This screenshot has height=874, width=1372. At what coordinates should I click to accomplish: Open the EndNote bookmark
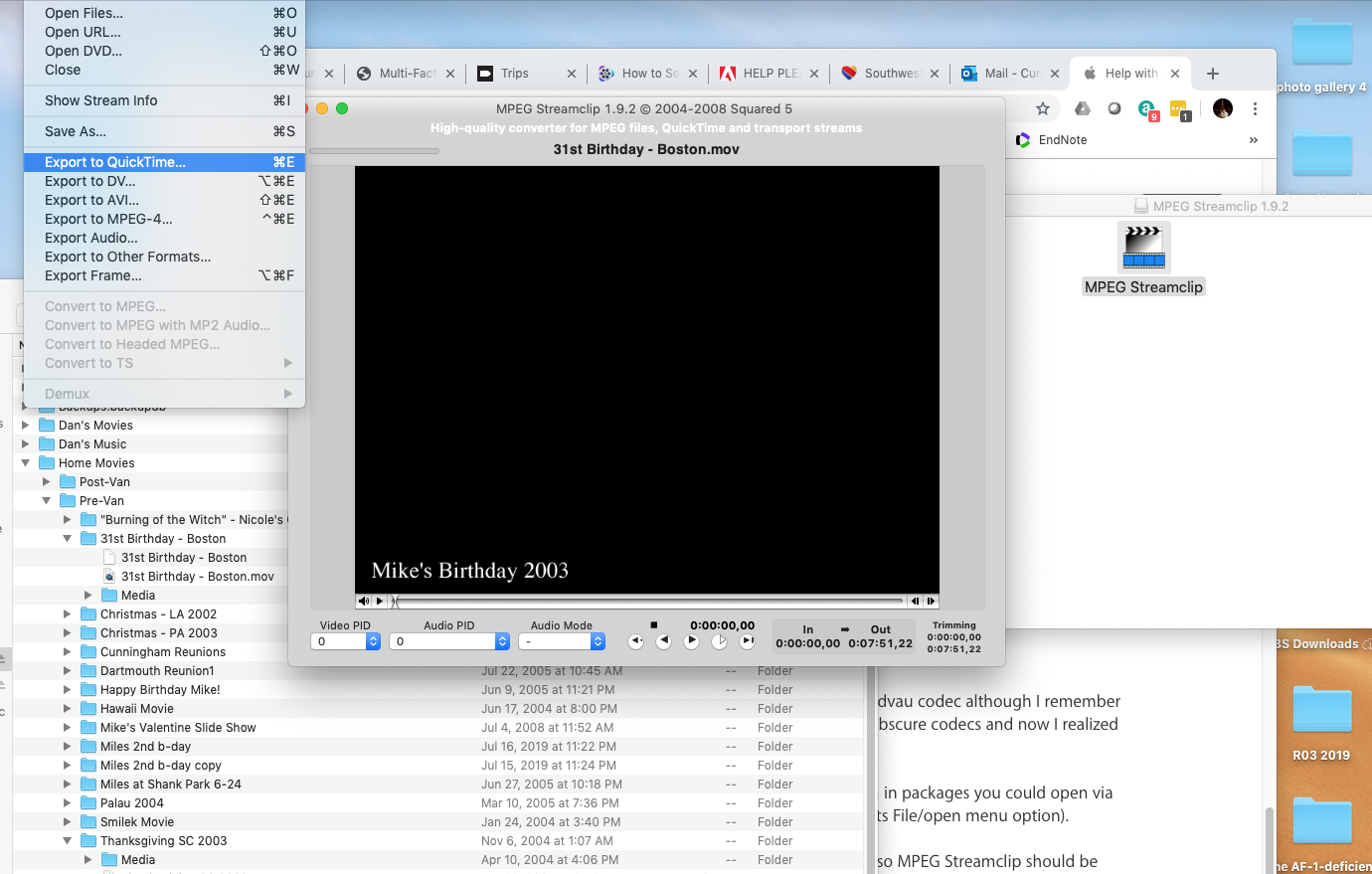pos(1051,140)
